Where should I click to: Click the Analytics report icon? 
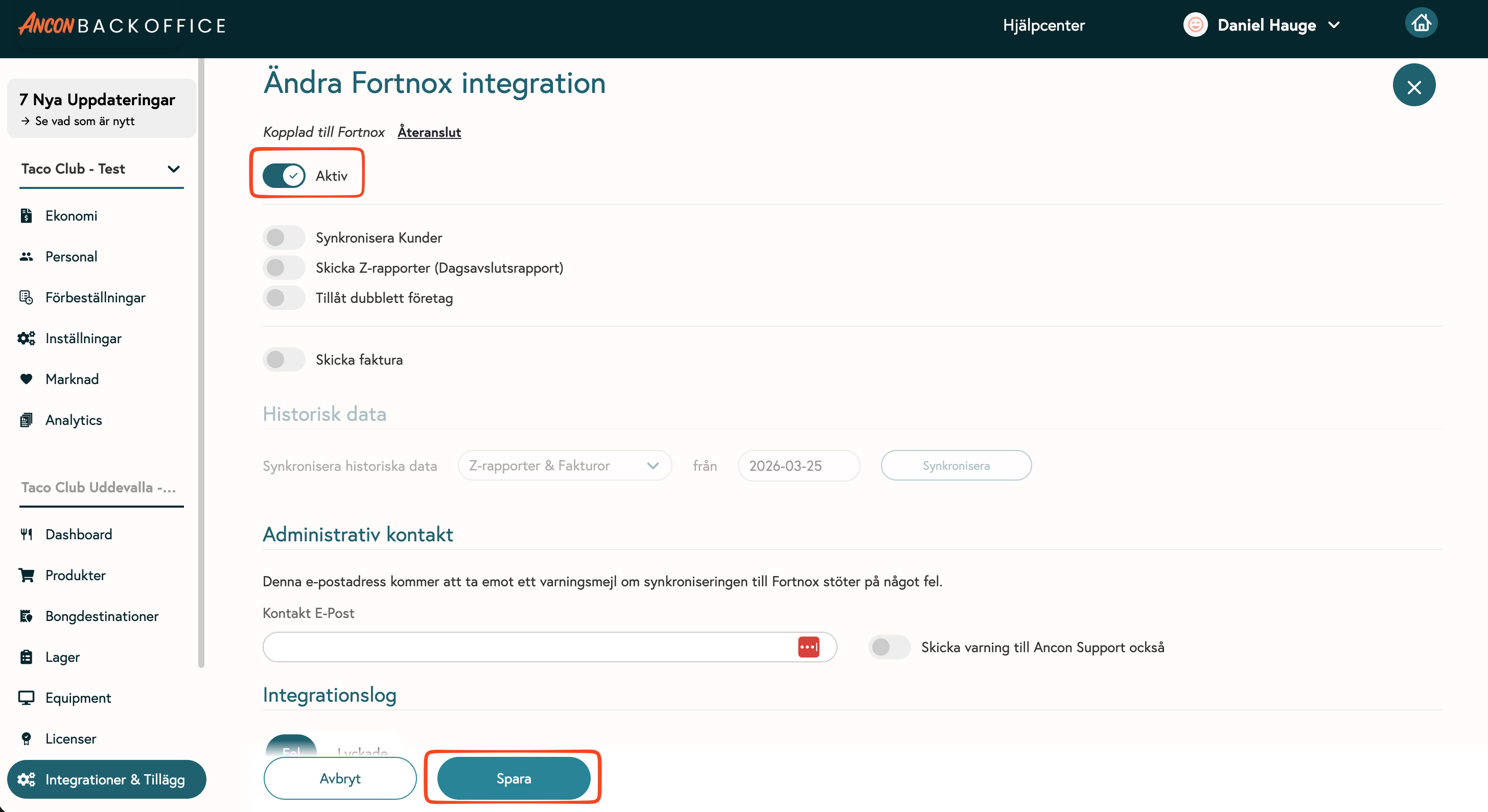point(26,420)
